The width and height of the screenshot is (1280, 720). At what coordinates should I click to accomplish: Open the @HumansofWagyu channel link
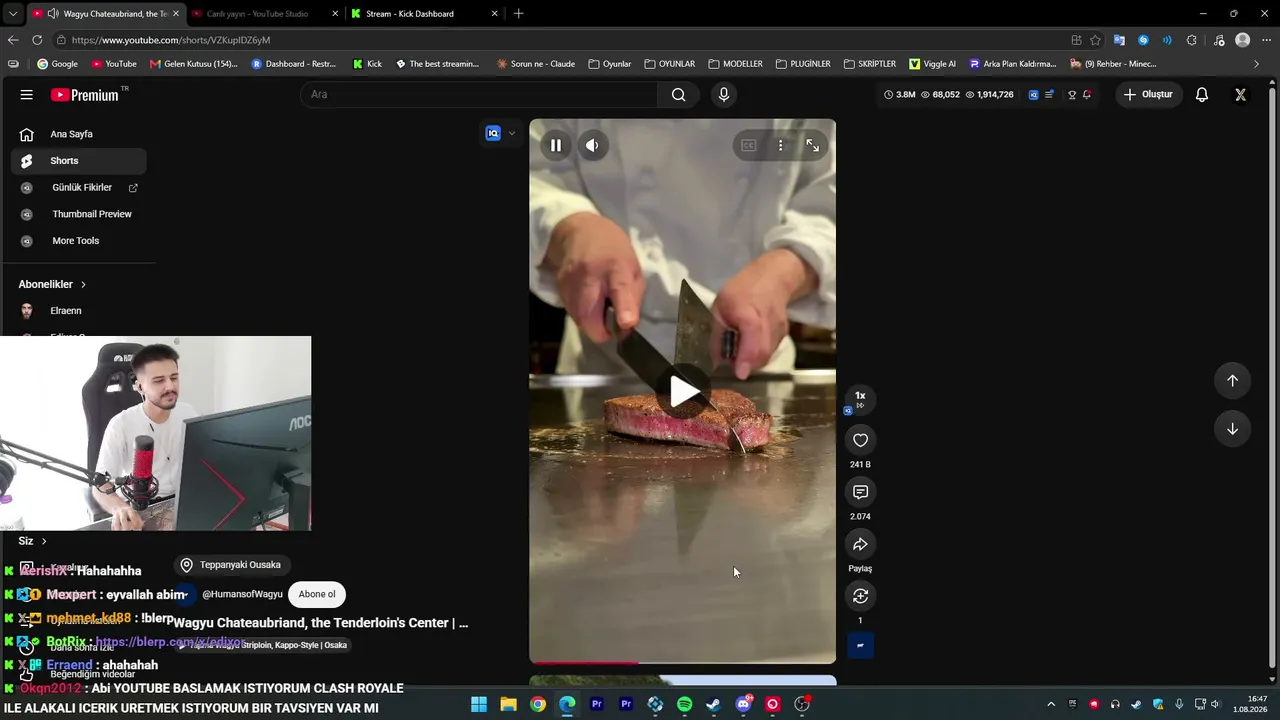coord(242,594)
